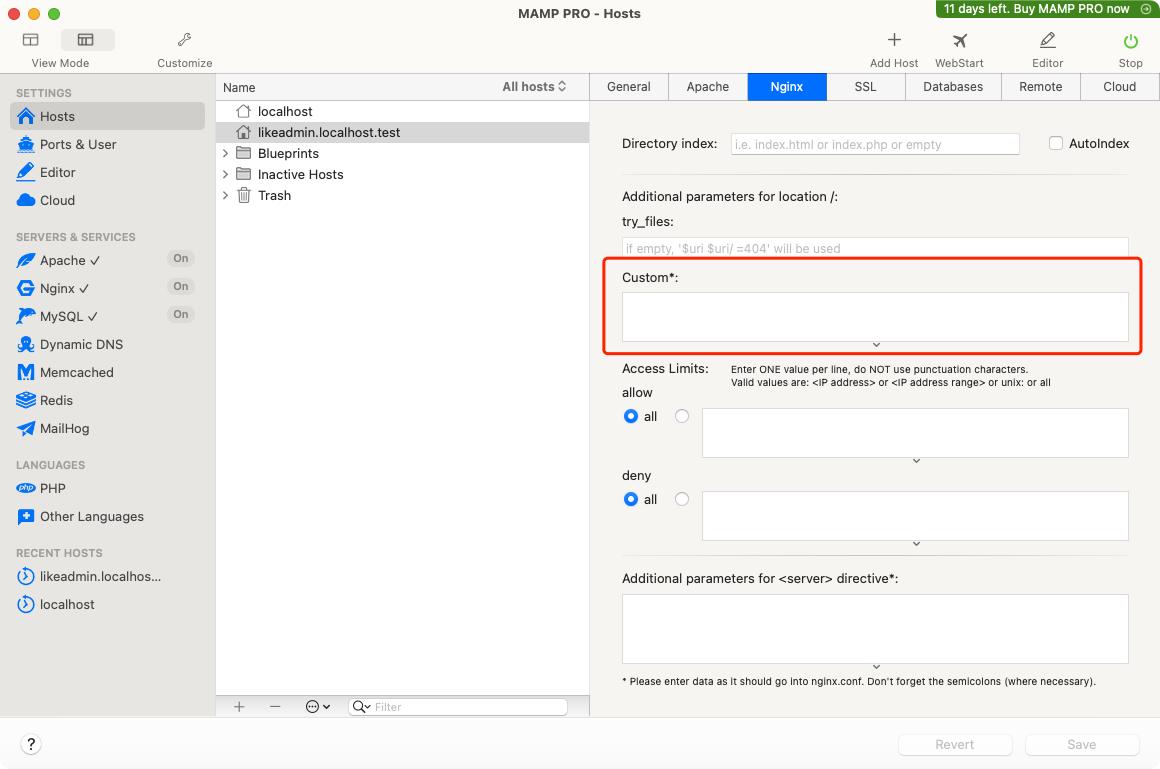Open Dynamic DNS settings
Image resolution: width=1160 pixels, height=769 pixels.
[81, 344]
